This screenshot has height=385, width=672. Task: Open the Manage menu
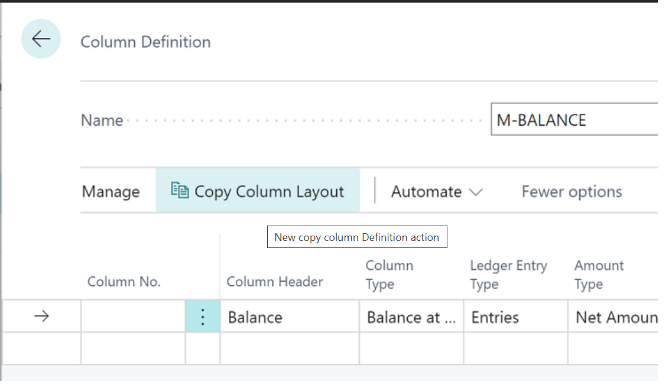pyautogui.click(x=111, y=192)
